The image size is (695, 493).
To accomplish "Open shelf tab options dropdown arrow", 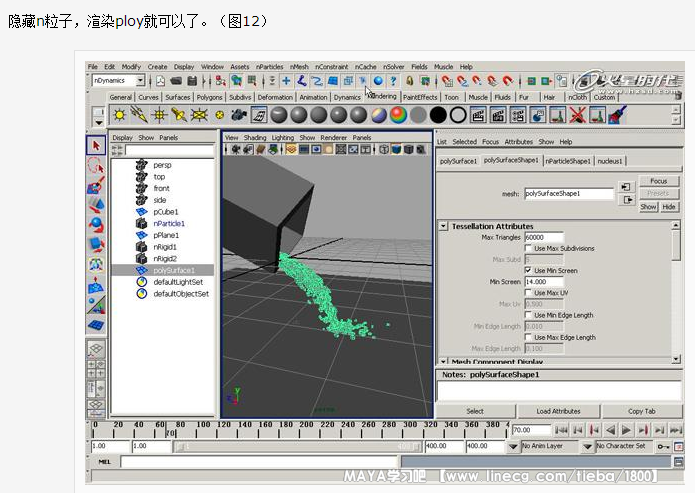I will (x=98, y=122).
